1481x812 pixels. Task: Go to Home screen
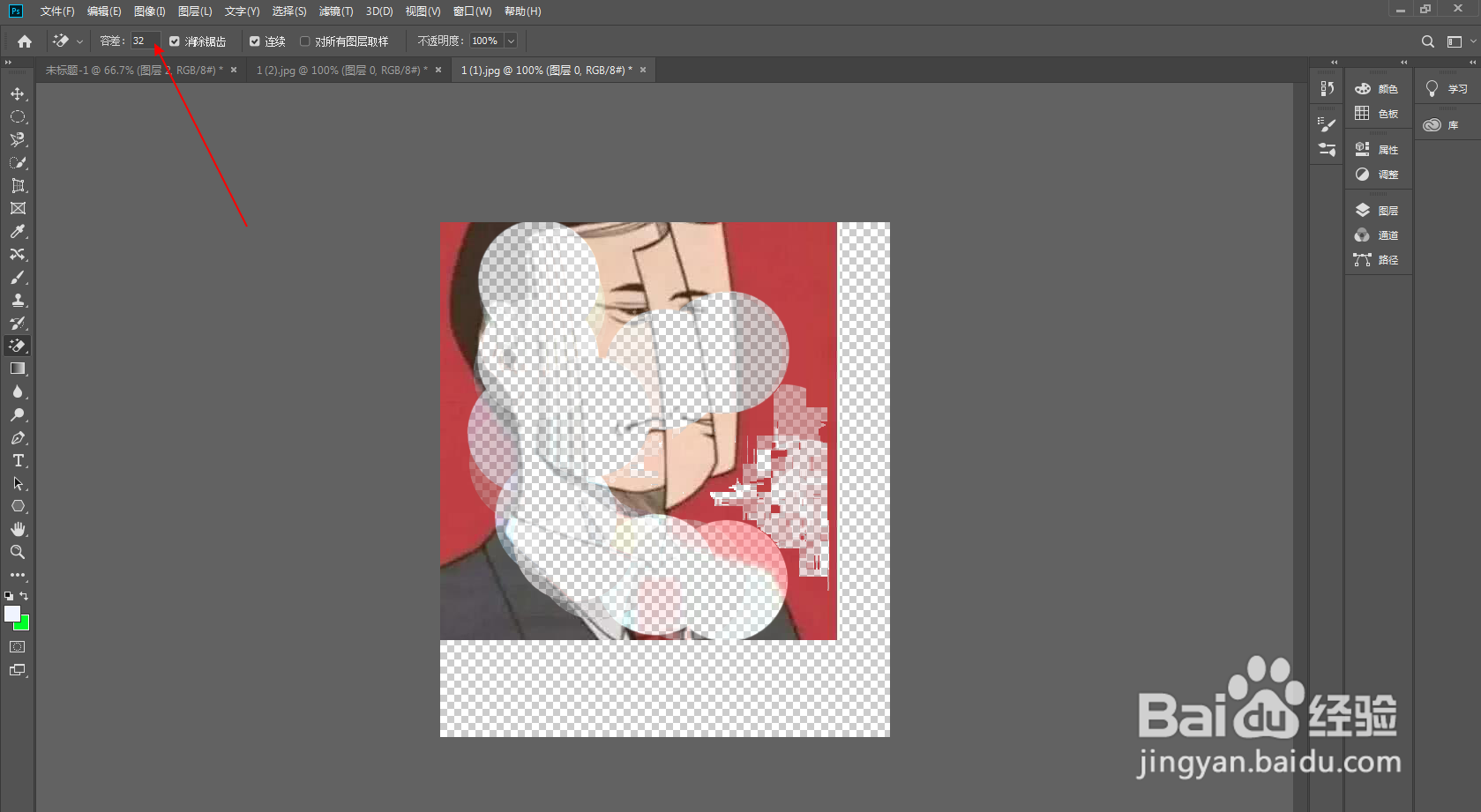pos(25,41)
